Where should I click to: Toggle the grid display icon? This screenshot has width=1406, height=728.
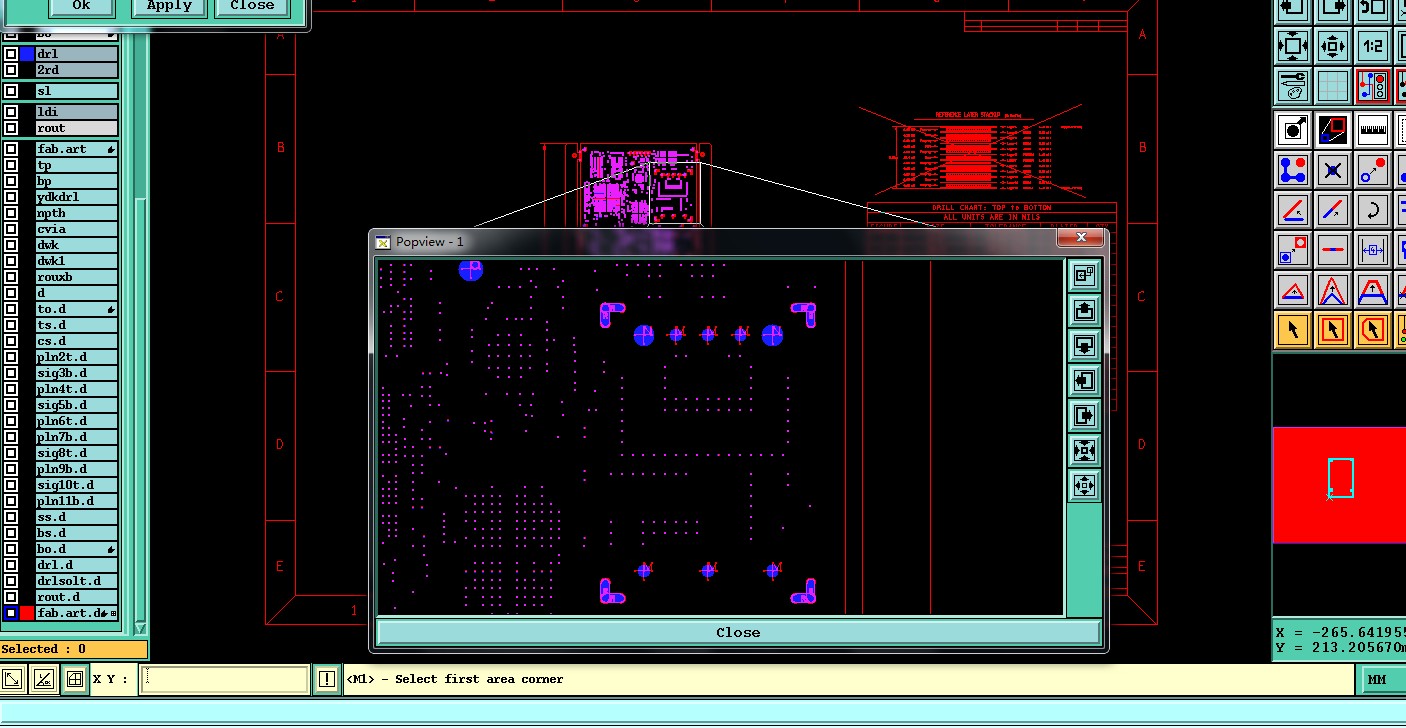pos(1332,86)
